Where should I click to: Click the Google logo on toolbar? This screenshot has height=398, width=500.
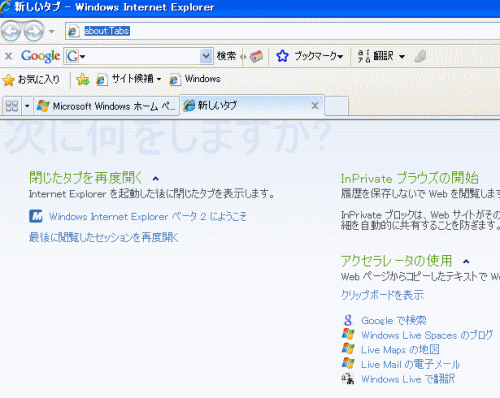[40, 56]
